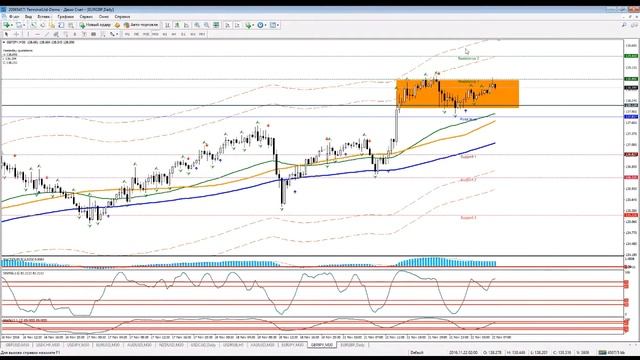This screenshot has width=640, height=360.
Task: Open the Market Watch window icon
Action: pos(33,25)
